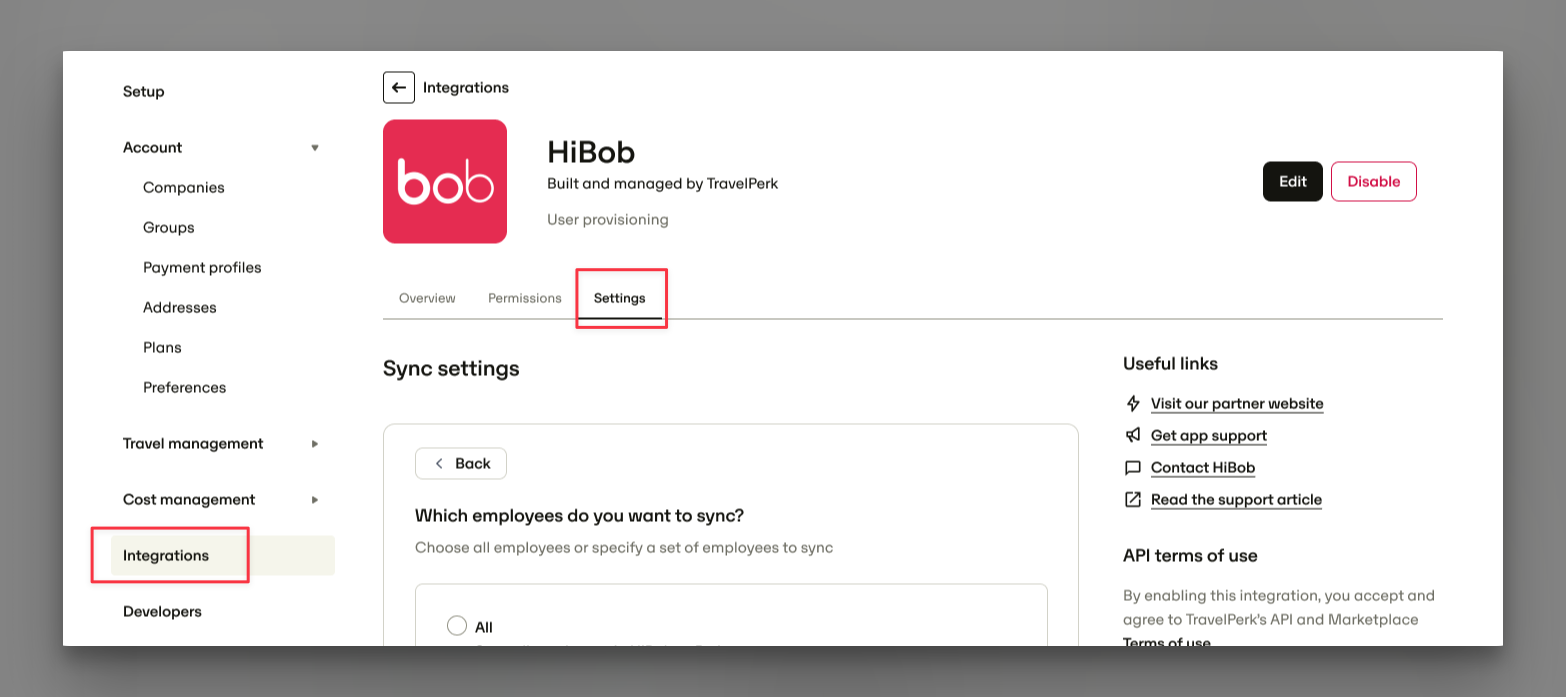Collapse the Account section arrow
Image resolution: width=1566 pixels, height=697 pixels.
[315, 148]
